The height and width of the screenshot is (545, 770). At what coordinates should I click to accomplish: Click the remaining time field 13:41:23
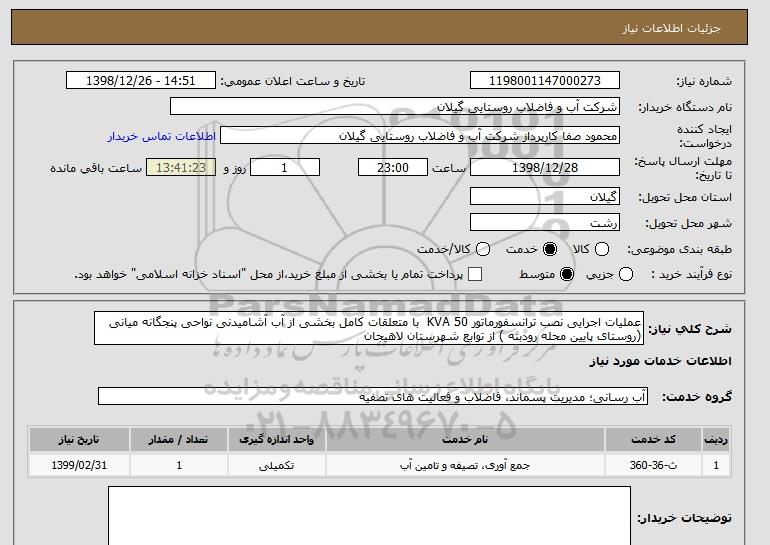coord(181,167)
